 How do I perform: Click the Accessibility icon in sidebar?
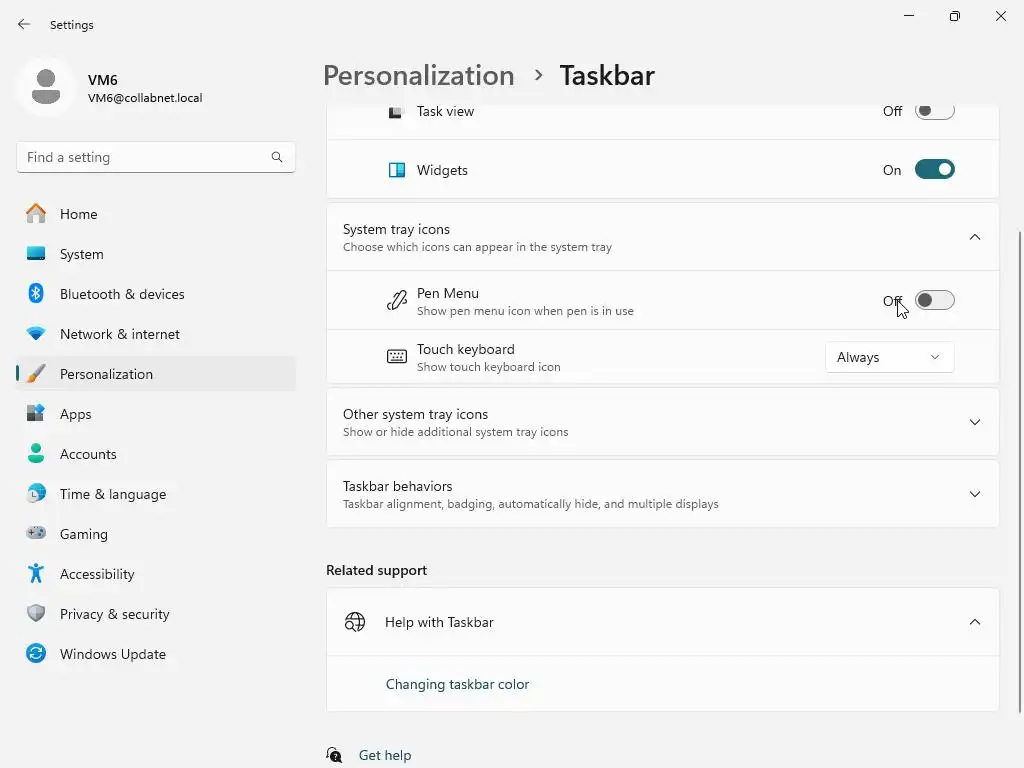pos(36,574)
